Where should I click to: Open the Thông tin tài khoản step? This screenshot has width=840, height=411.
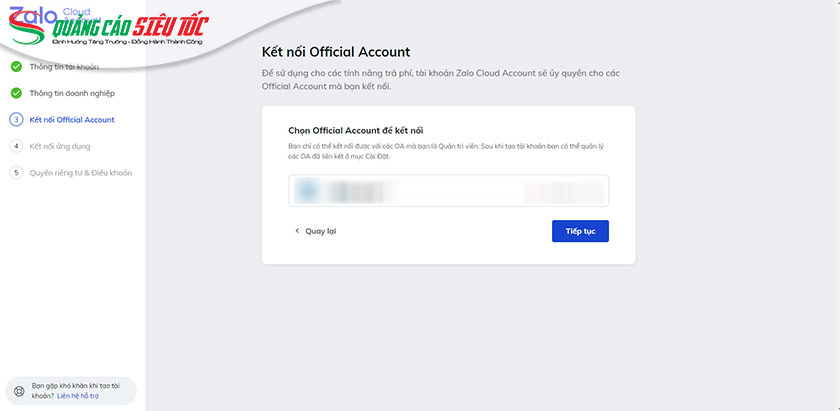click(64, 67)
